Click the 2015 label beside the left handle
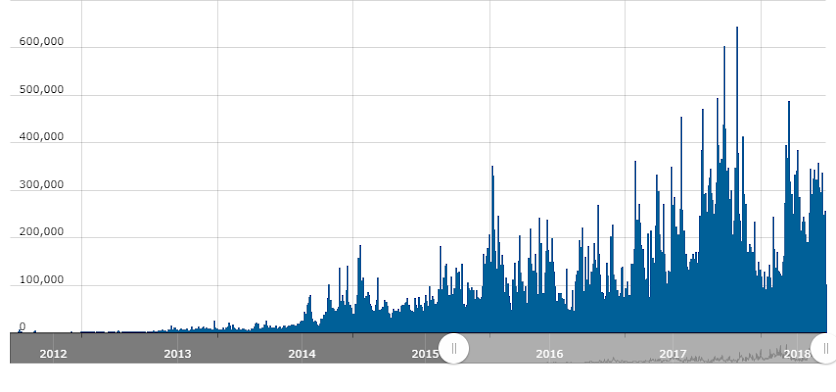This screenshot has width=836, height=392. pyautogui.click(x=425, y=354)
